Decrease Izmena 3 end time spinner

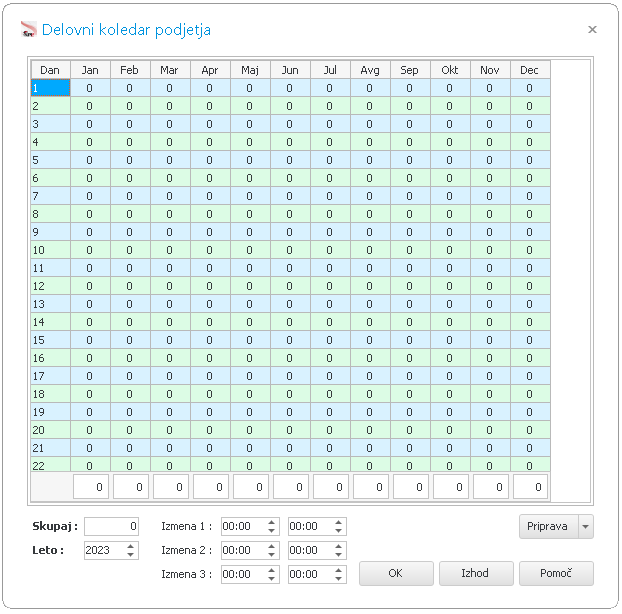click(338, 579)
